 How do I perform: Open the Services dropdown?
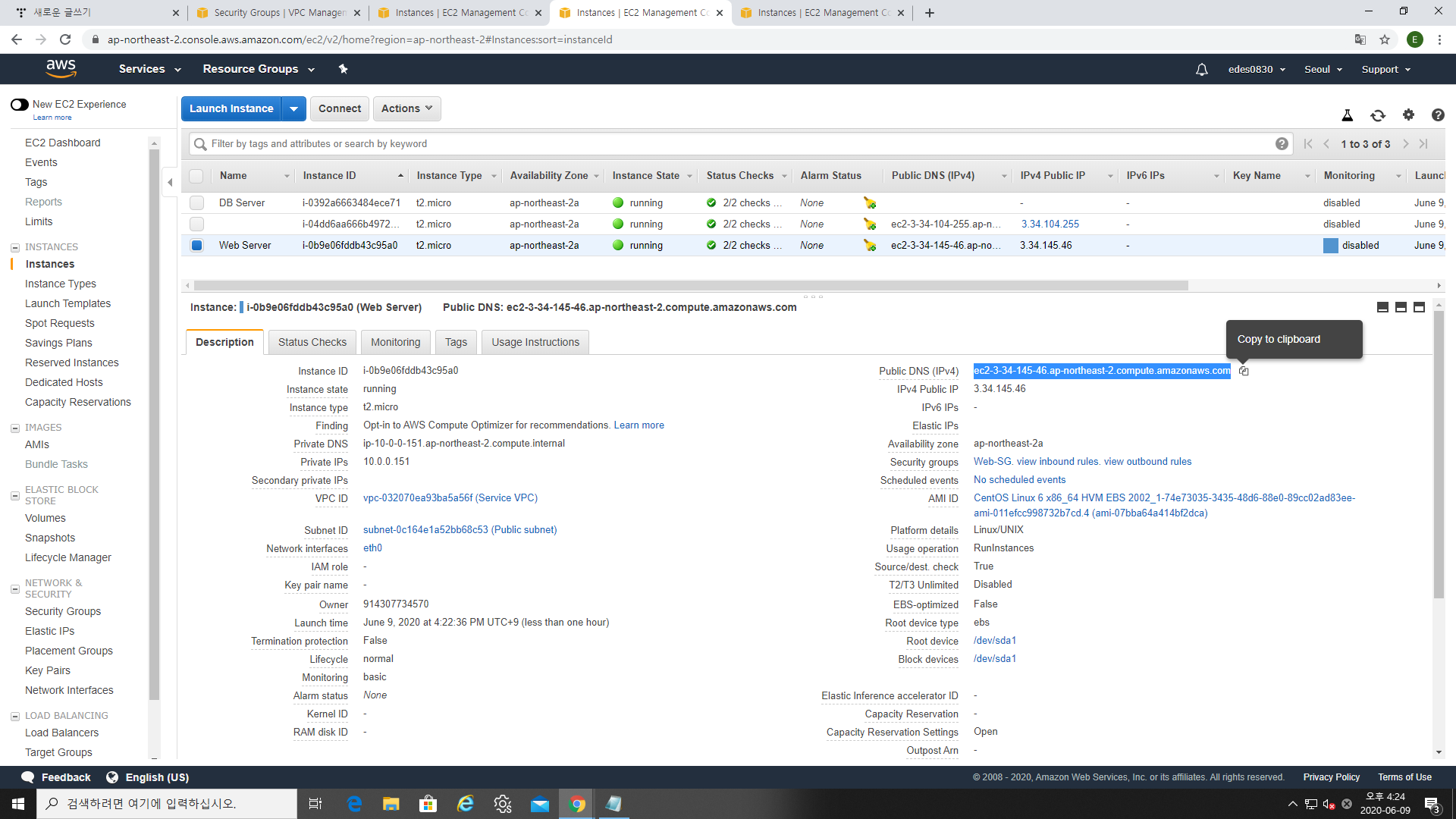click(150, 69)
